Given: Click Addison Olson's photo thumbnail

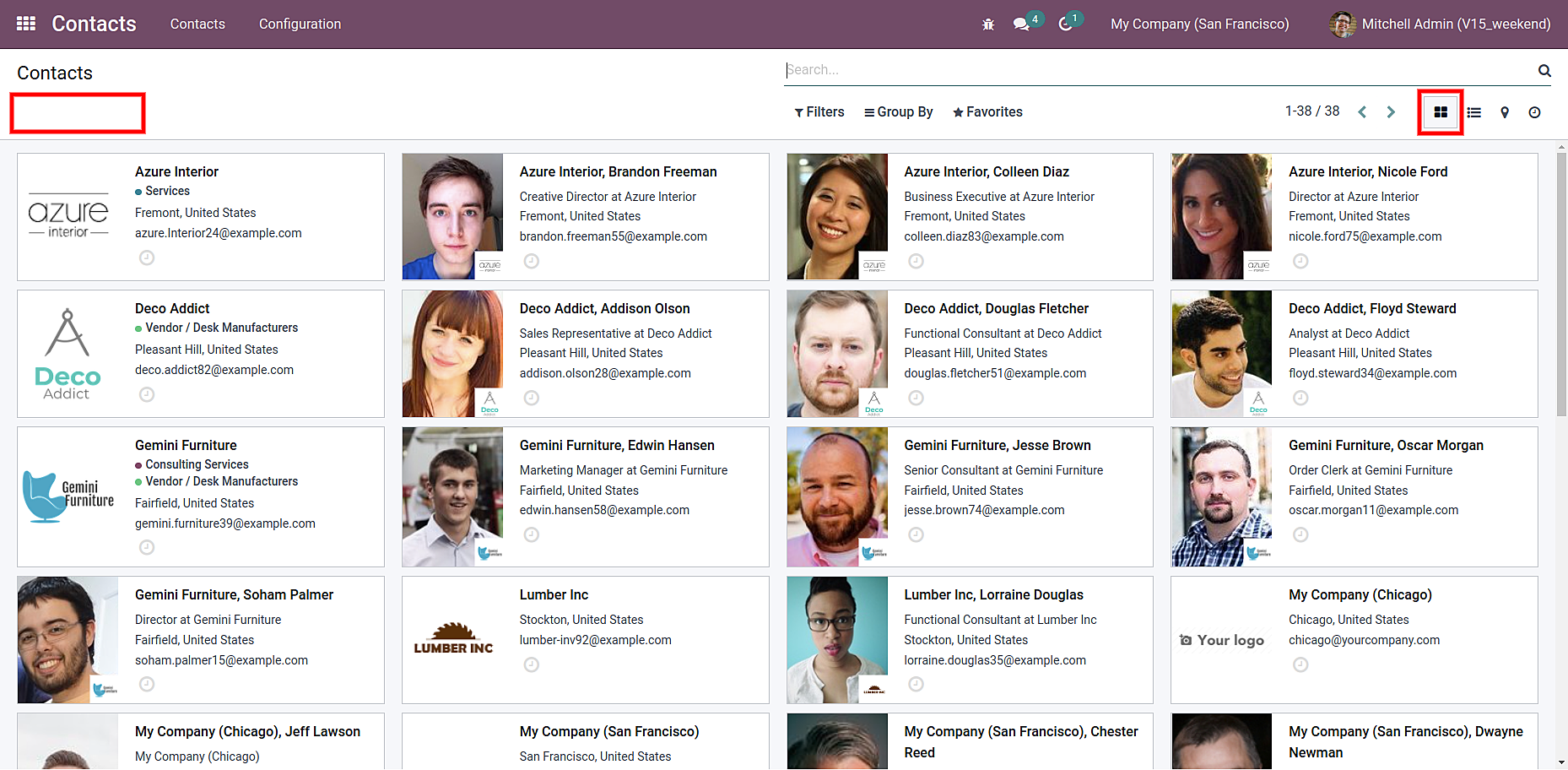Looking at the screenshot, I should (x=452, y=354).
